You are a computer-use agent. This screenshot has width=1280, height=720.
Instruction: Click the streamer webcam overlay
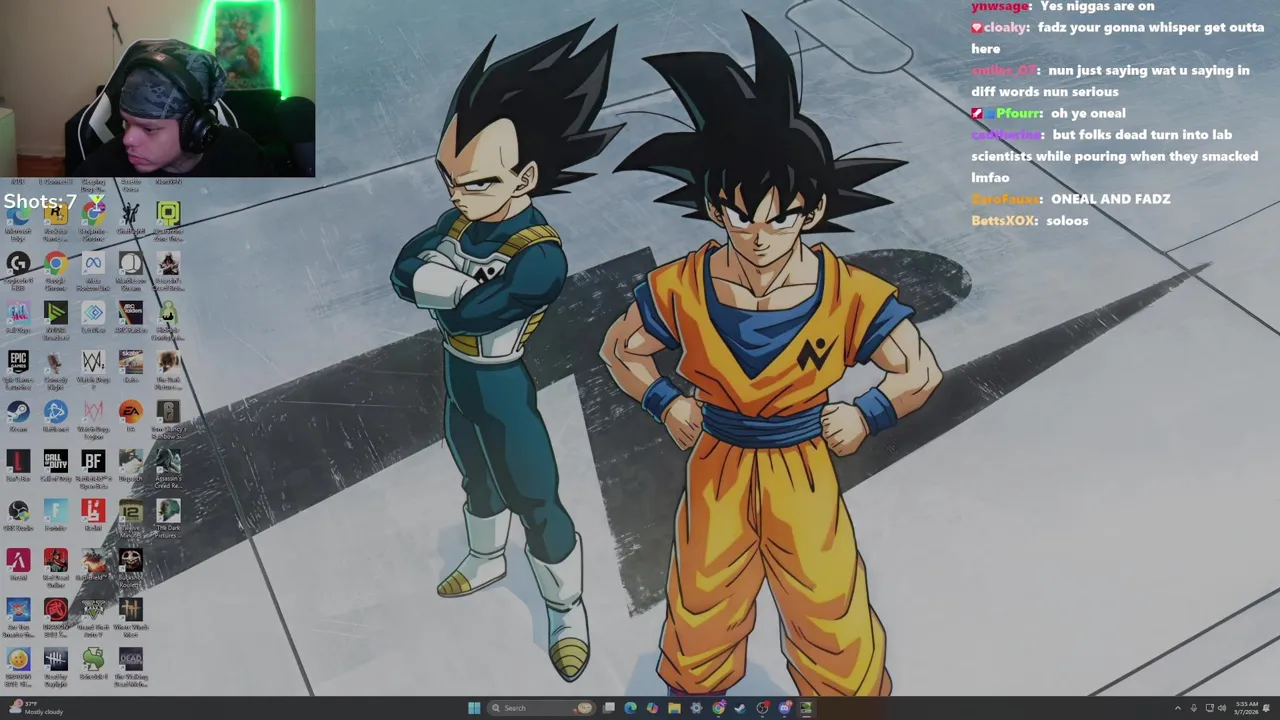pyautogui.click(x=157, y=88)
